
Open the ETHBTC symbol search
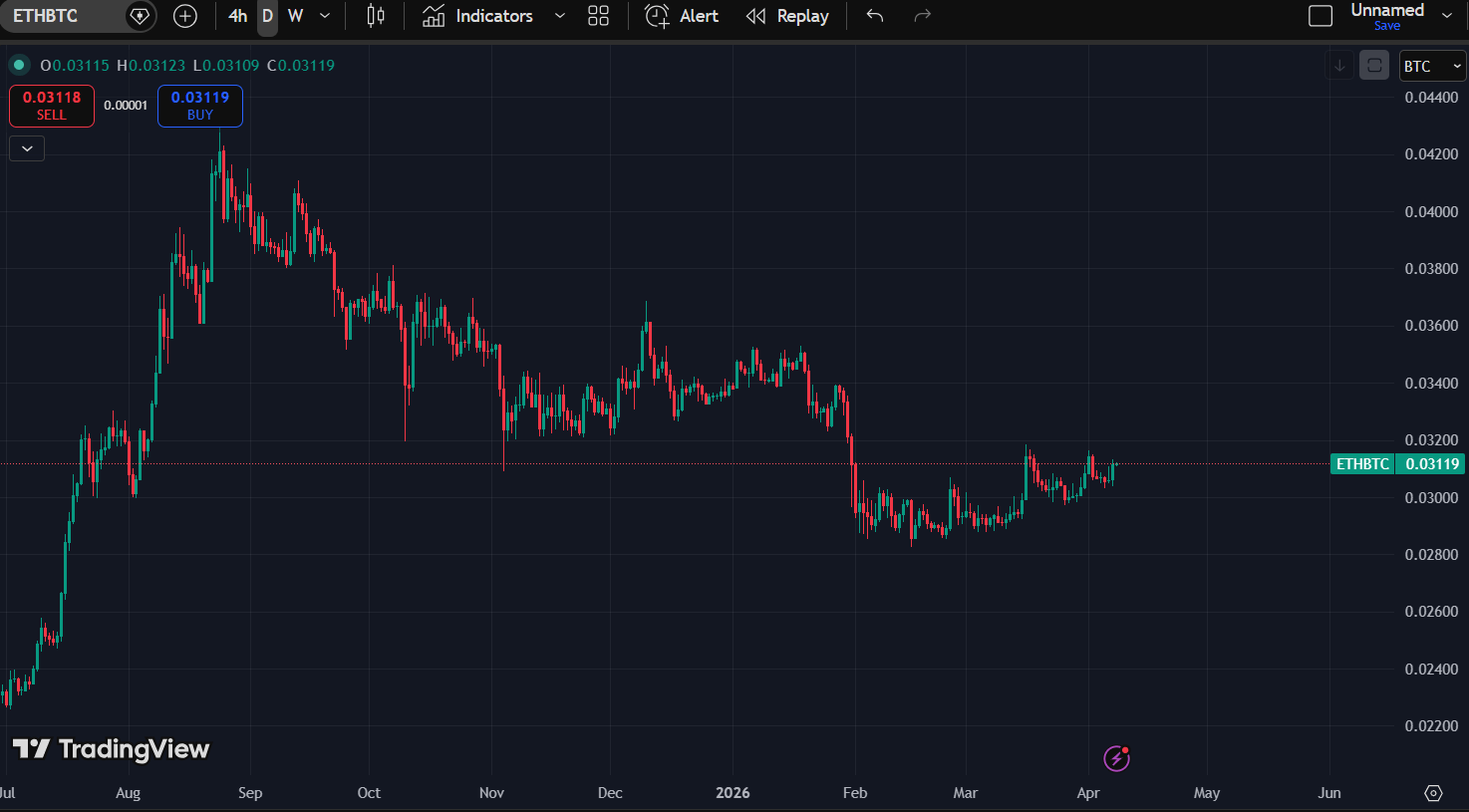[46, 16]
